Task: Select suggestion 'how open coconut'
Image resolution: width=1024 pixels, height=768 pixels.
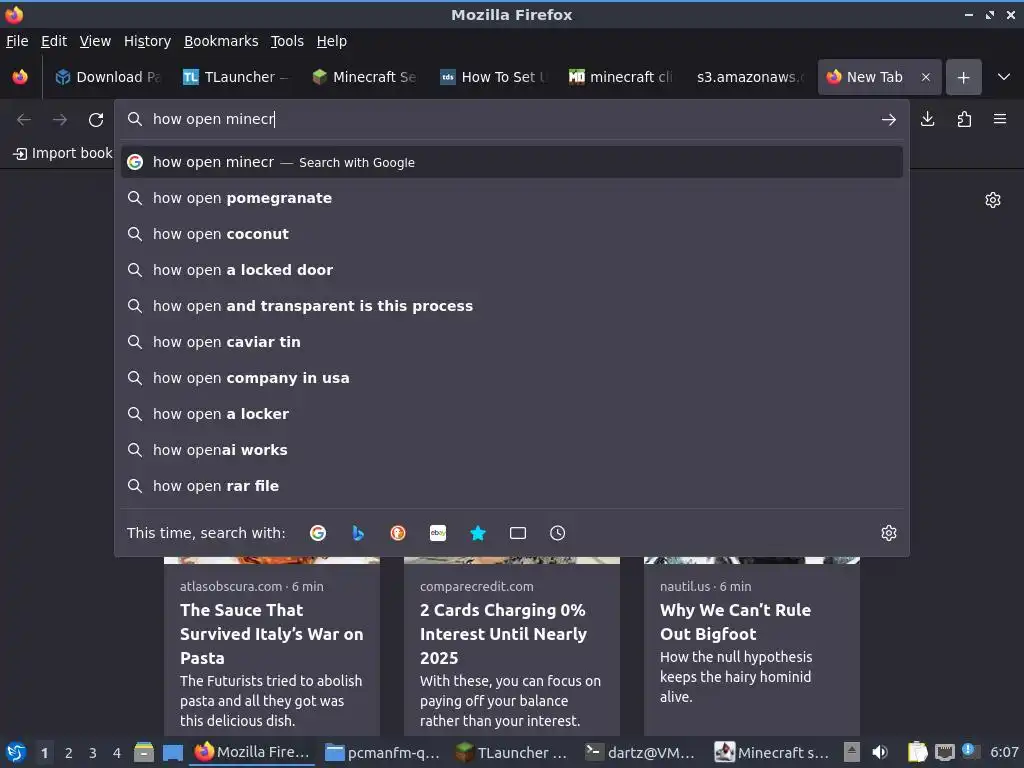Action: tap(511, 234)
